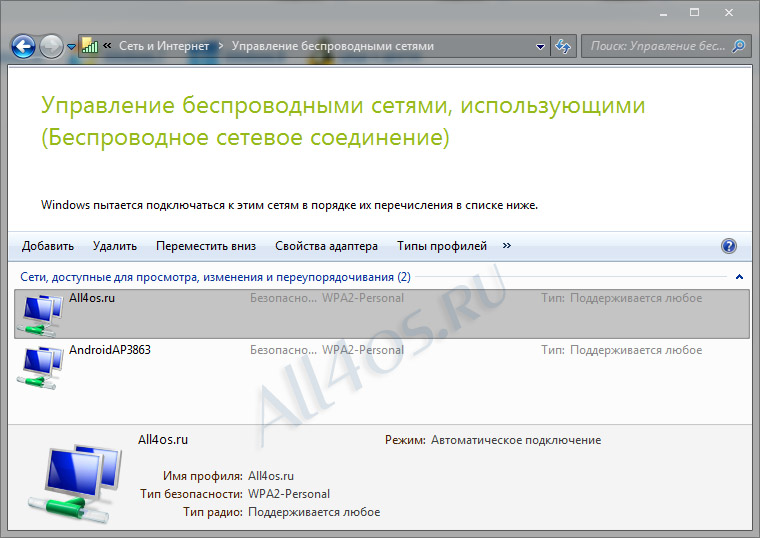
Task: Select the AndroidAP3863 network name
Action: [110, 350]
